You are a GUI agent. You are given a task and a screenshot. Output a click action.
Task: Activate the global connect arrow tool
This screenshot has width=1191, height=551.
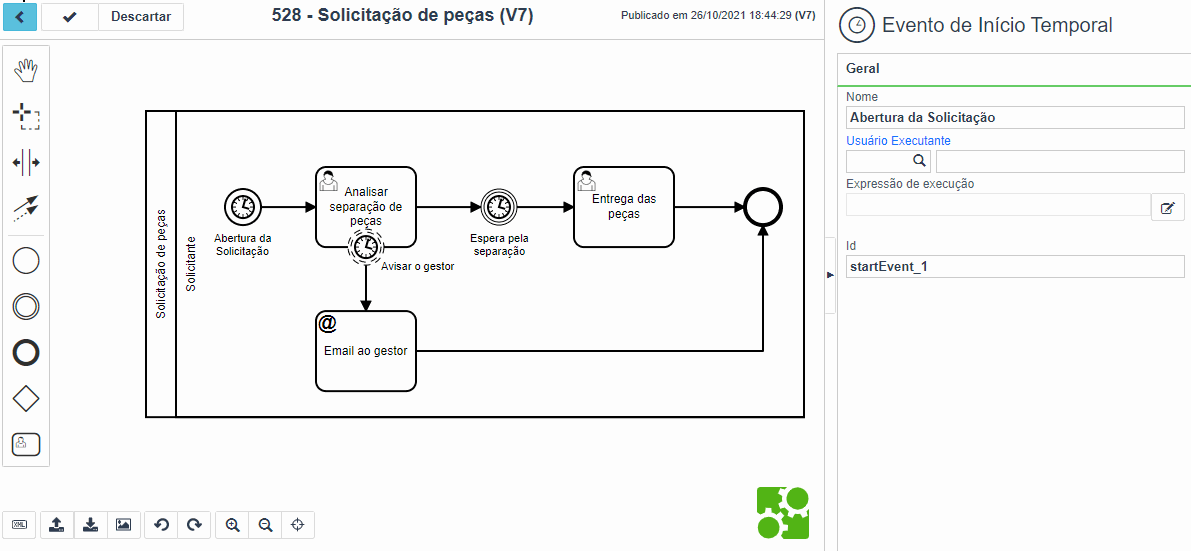coord(27,207)
